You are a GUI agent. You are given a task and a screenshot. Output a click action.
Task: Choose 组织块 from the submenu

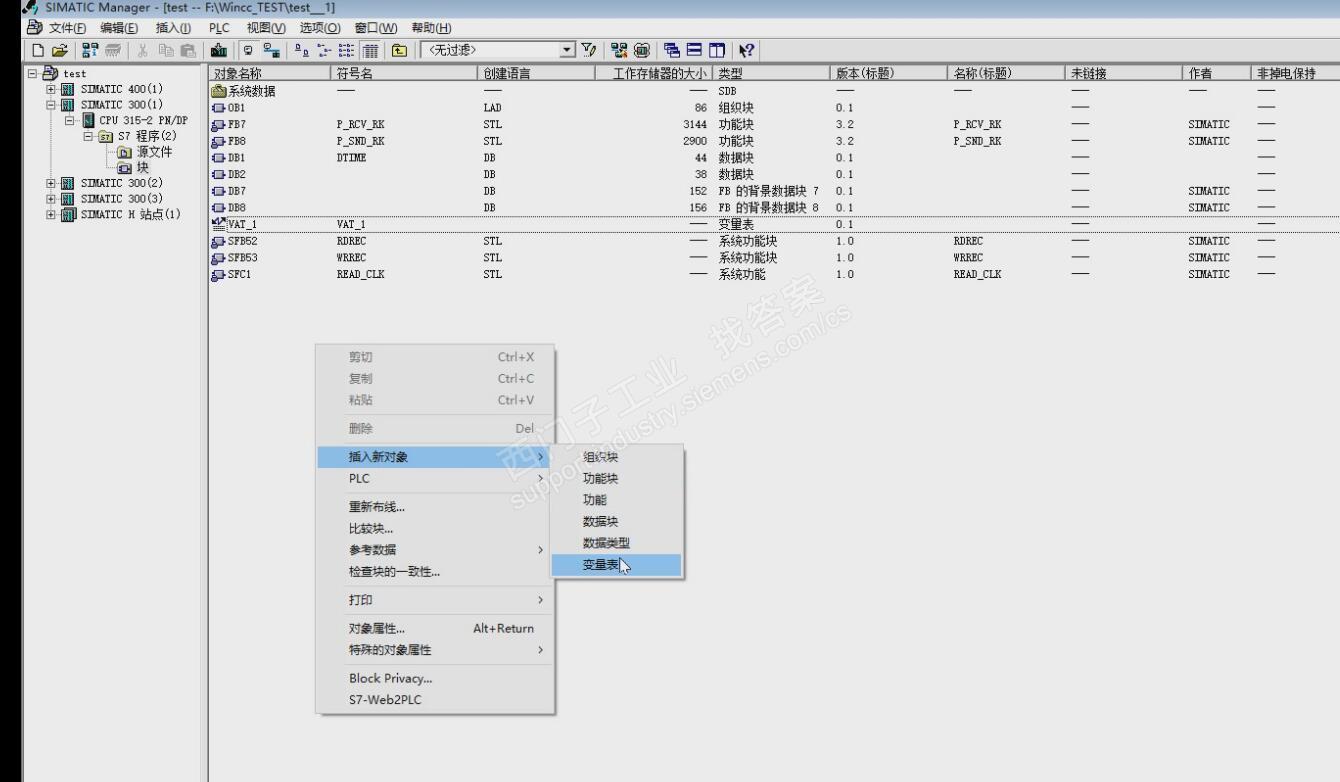pyautogui.click(x=616, y=457)
